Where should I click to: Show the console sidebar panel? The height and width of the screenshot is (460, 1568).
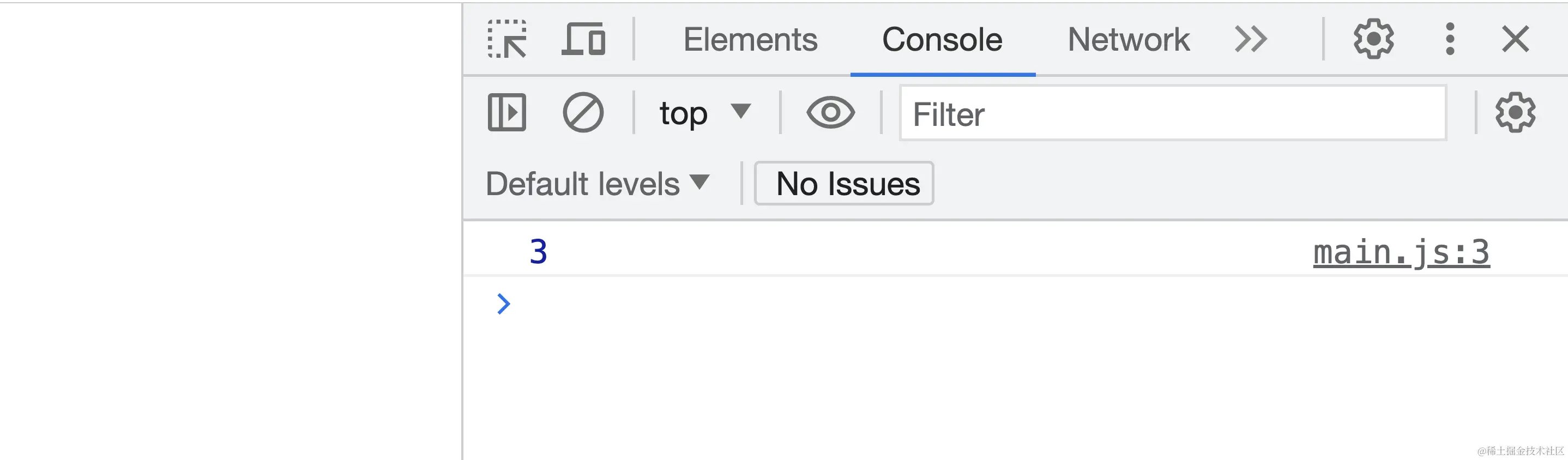point(506,113)
